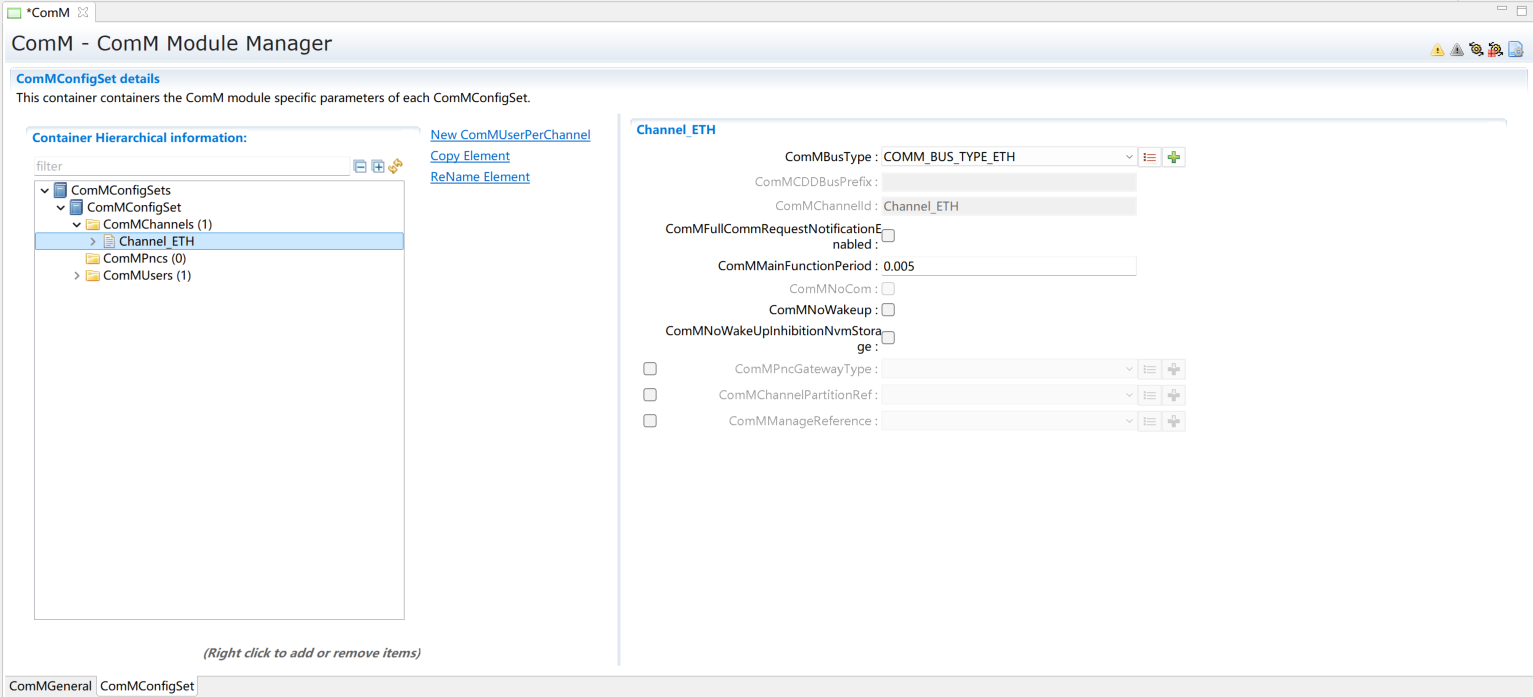Click the yellow refresh arrows beside filter
The image size is (1533, 697).
(395, 166)
